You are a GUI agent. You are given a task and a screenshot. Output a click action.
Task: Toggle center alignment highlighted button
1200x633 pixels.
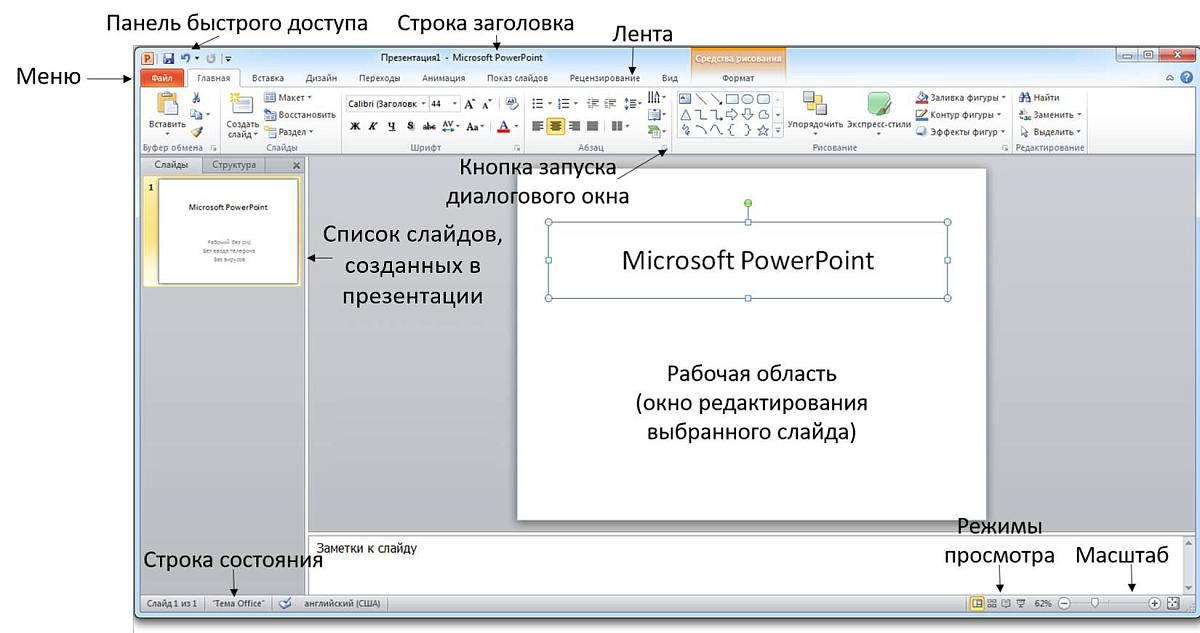click(556, 126)
